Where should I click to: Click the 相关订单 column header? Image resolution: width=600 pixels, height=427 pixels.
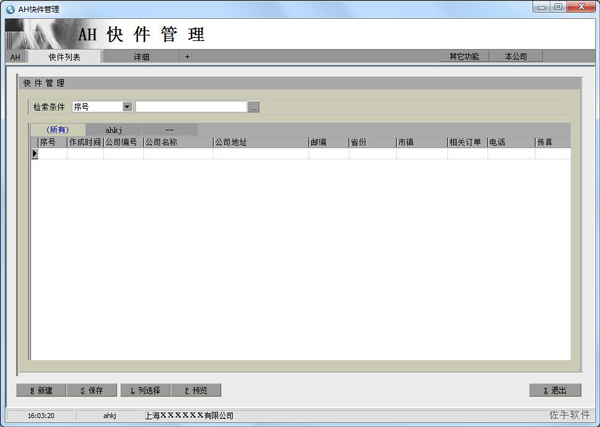tap(467, 142)
